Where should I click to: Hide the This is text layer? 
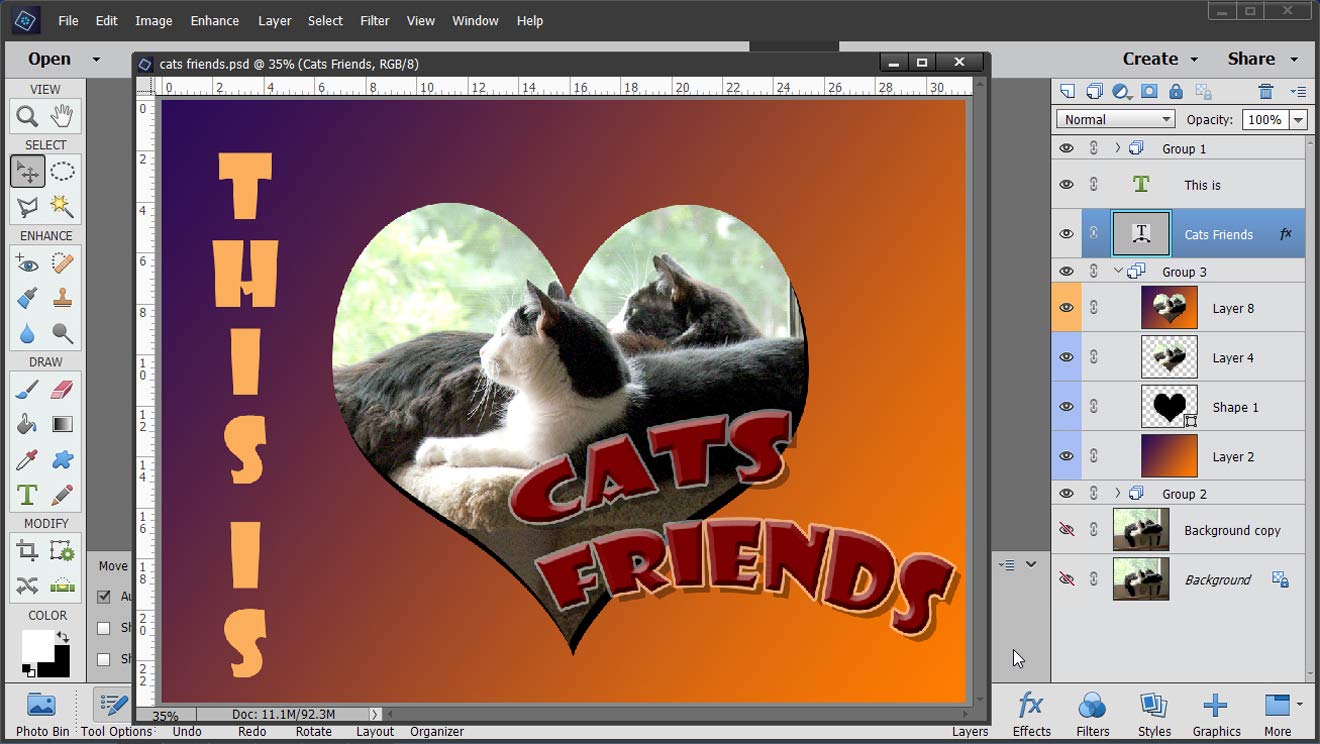(1066, 185)
